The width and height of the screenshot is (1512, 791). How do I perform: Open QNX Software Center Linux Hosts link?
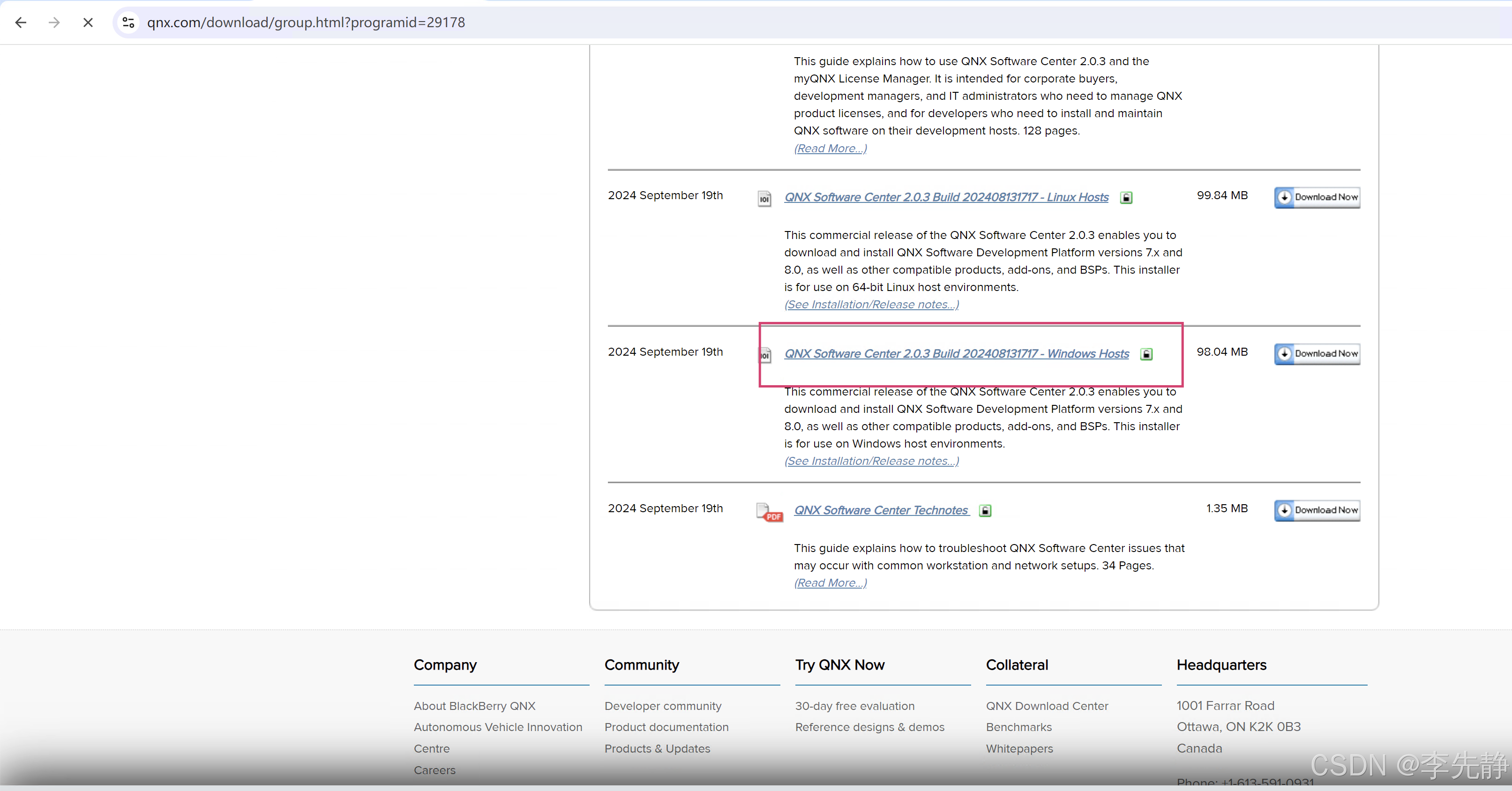[946, 197]
